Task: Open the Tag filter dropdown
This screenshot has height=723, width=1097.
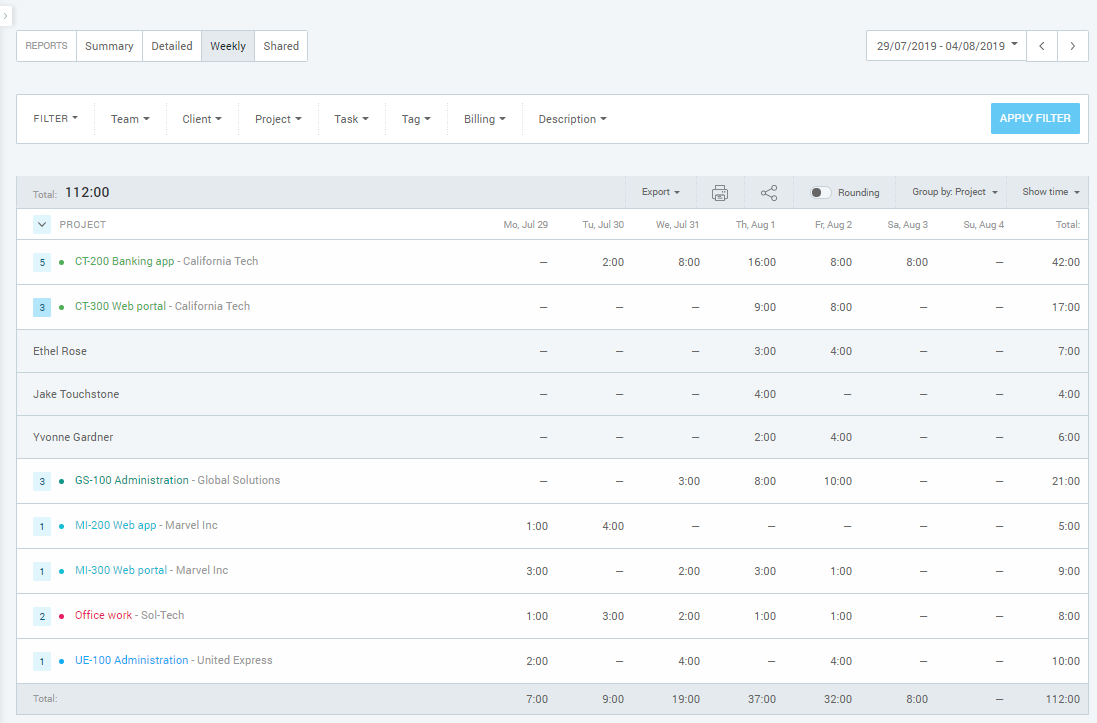Action: [x=416, y=119]
